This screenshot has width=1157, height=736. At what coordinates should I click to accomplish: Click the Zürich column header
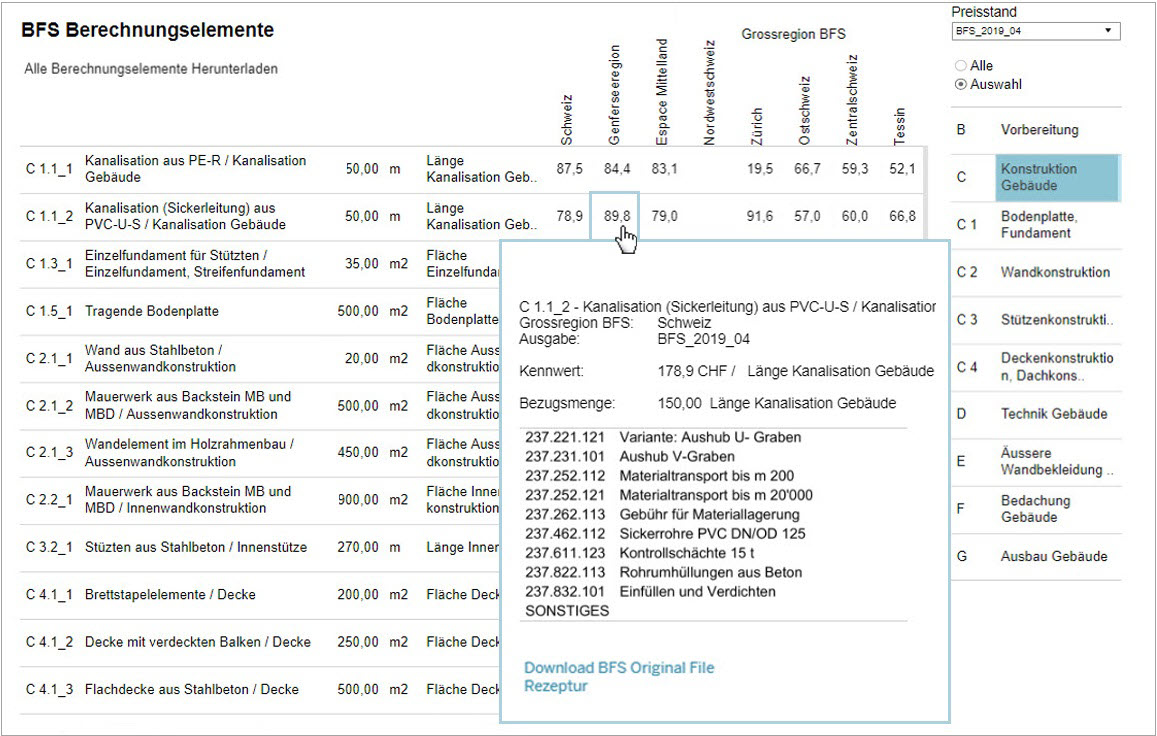(x=756, y=126)
